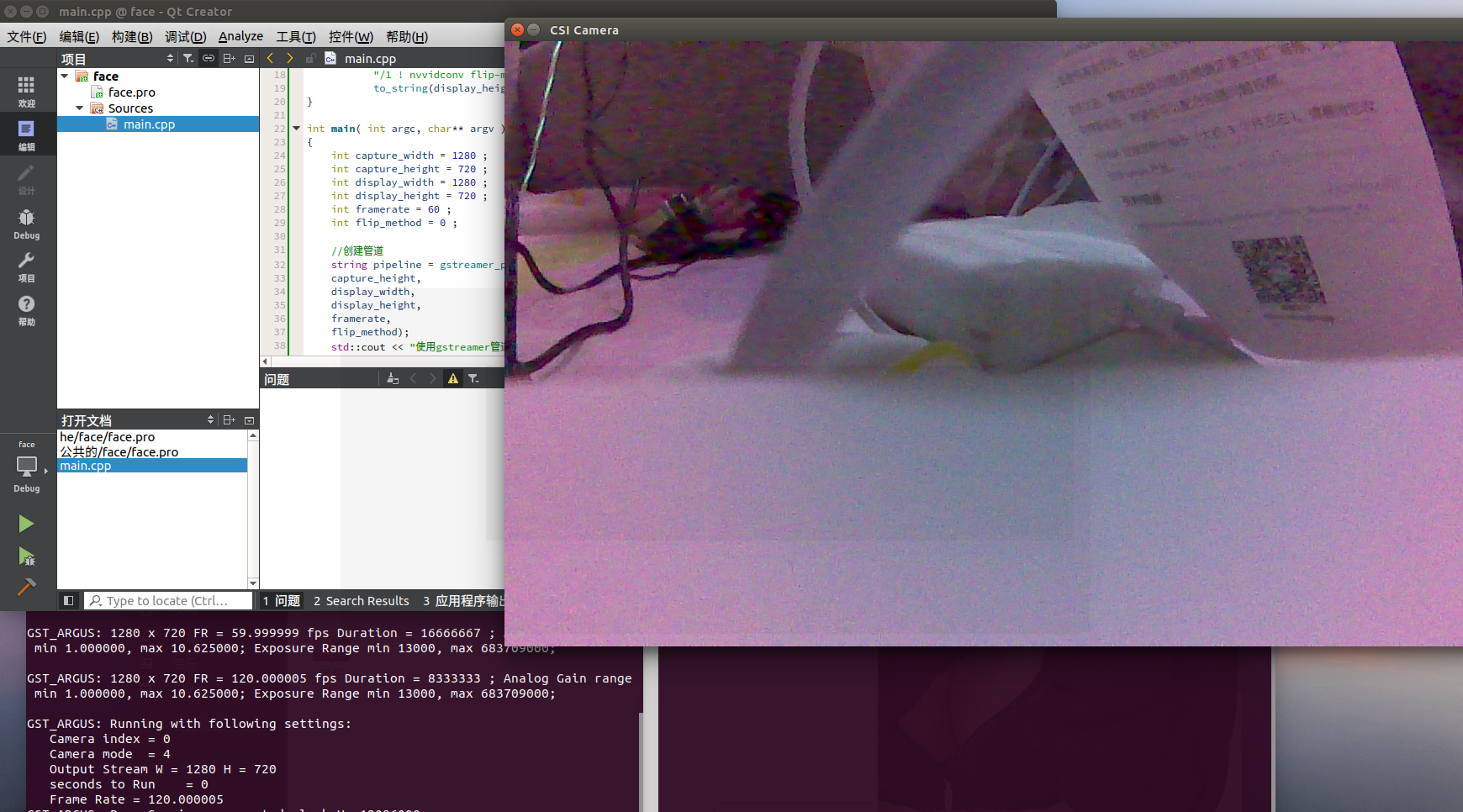The width and height of the screenshot is (1463, 812).
Task: Open the 工具(T) menu
Action: tap(296, 37)
